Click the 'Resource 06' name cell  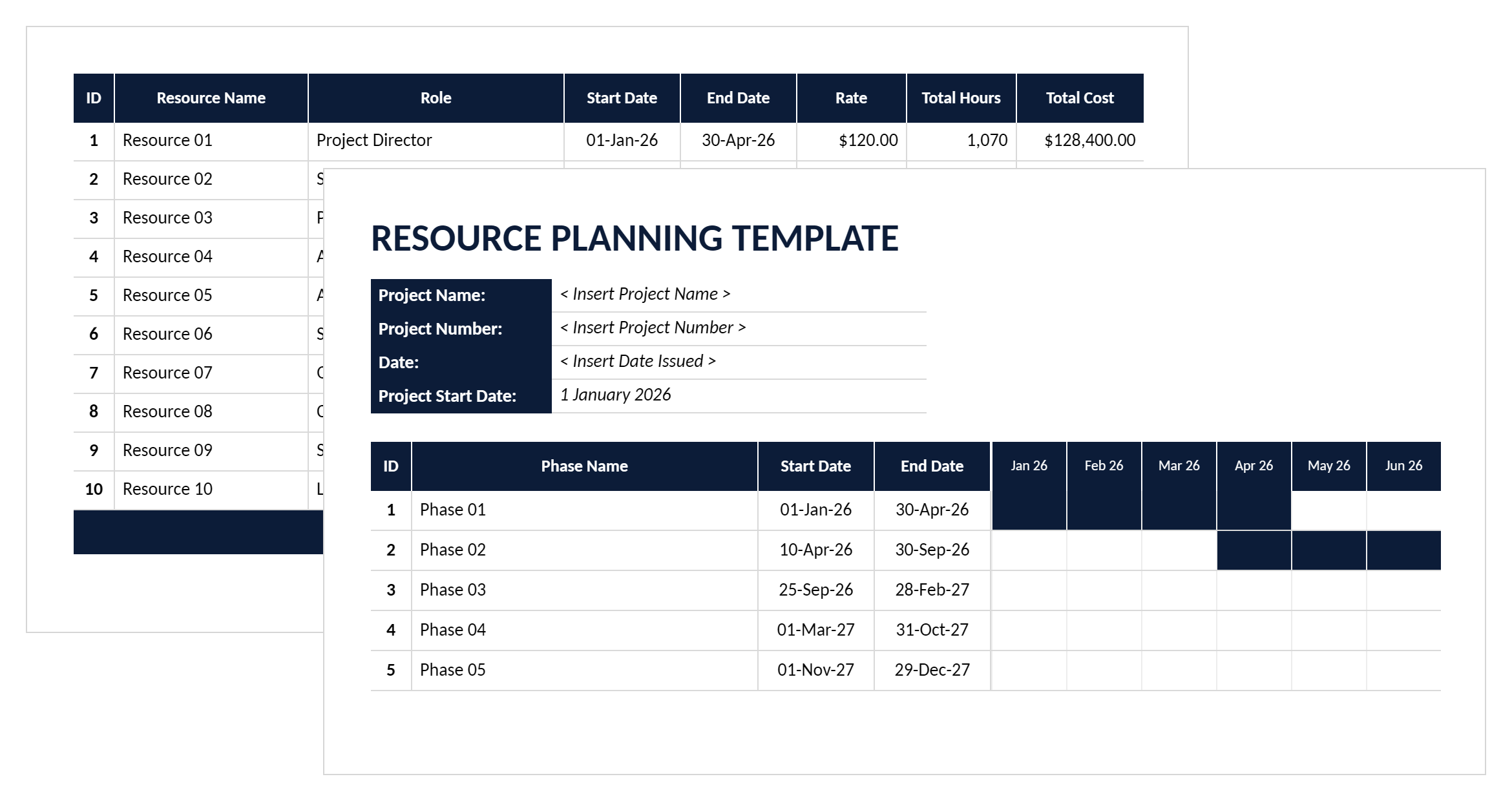point(211,335)
